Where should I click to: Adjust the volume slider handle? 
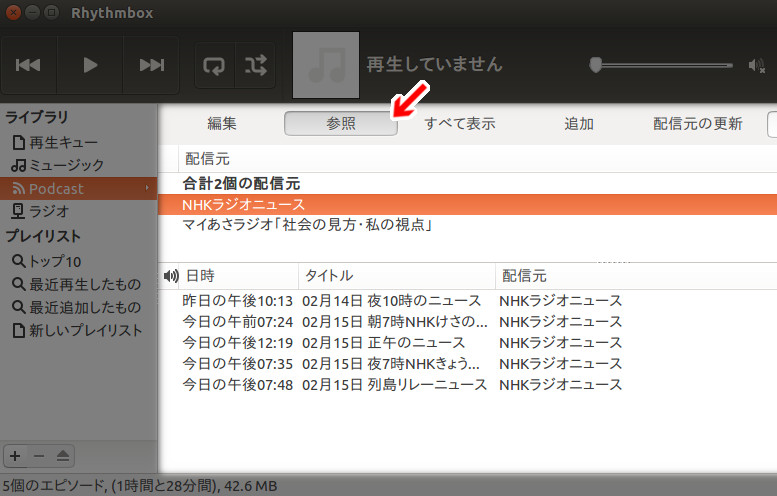pos(596,64)
